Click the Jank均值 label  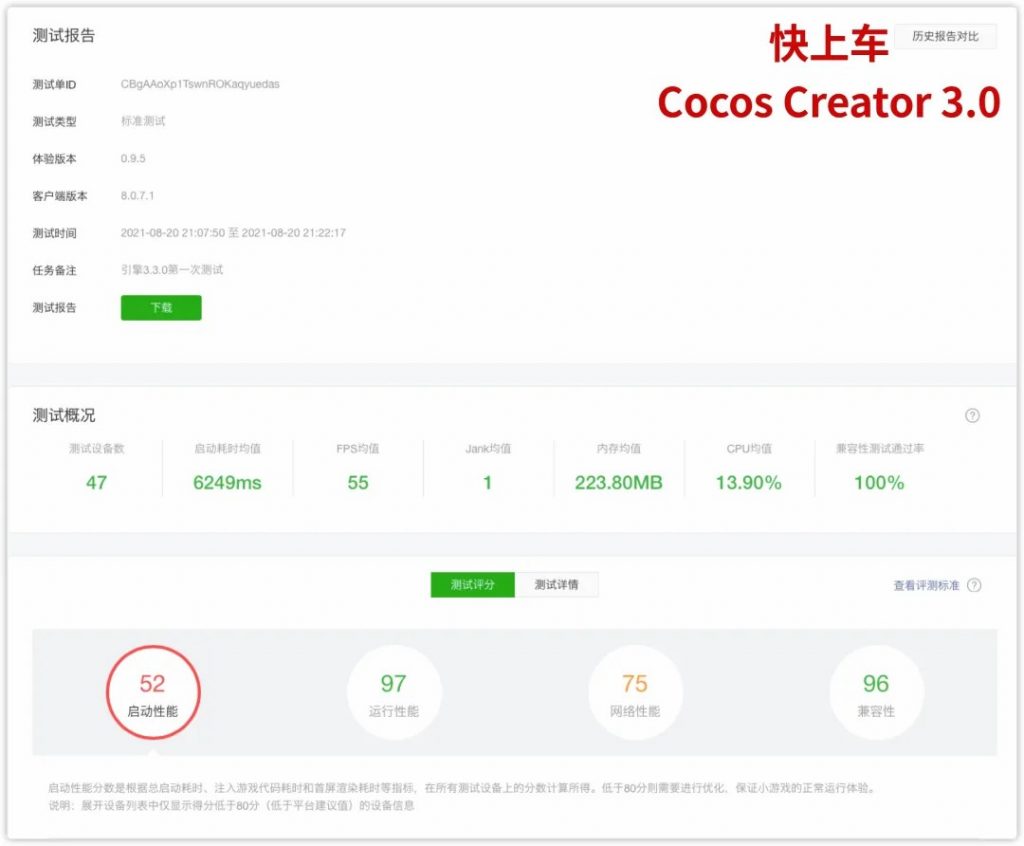tap(488, 449)
